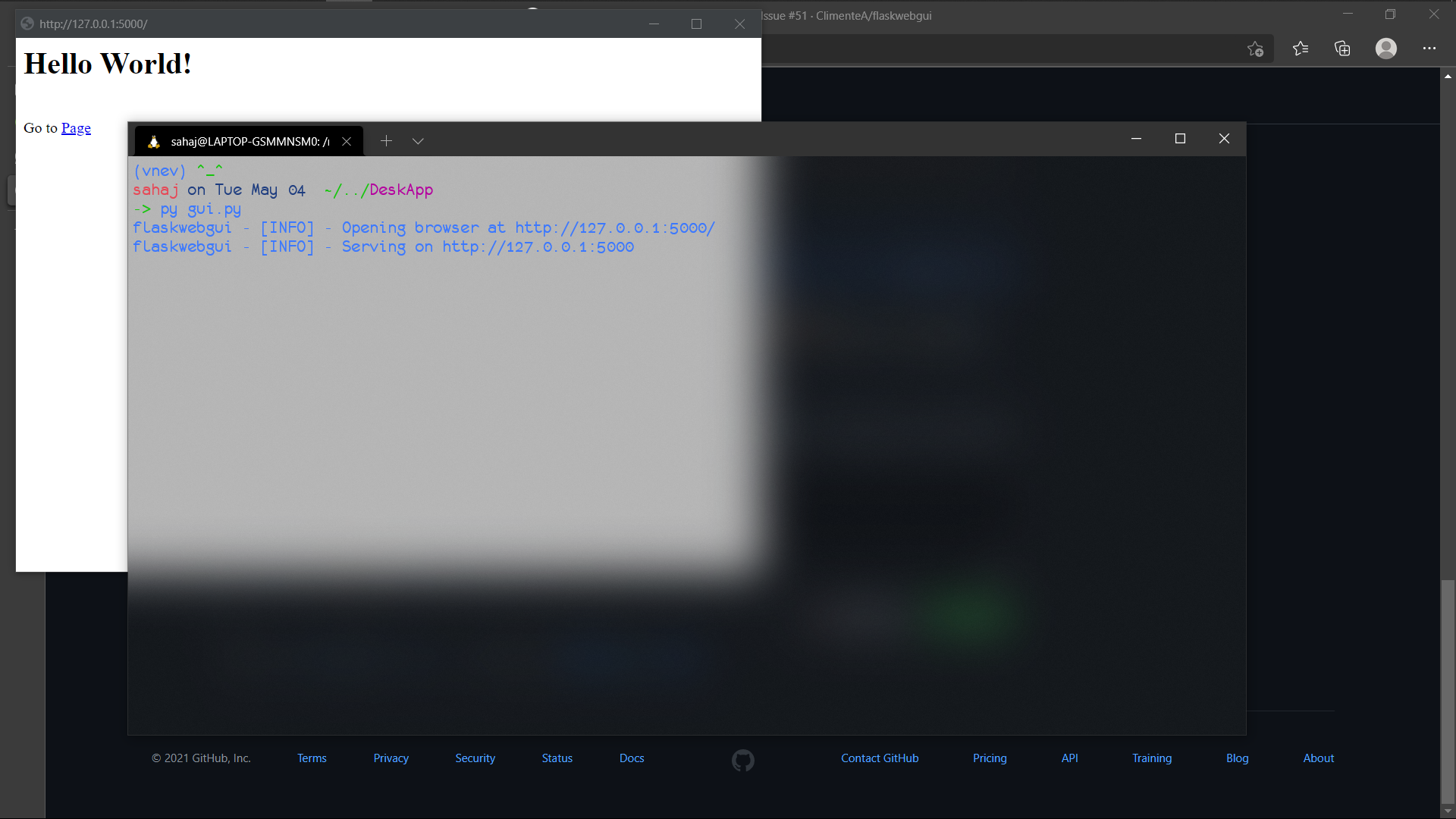Open the Pricing footer link
1456x819 pixels.
990,758
